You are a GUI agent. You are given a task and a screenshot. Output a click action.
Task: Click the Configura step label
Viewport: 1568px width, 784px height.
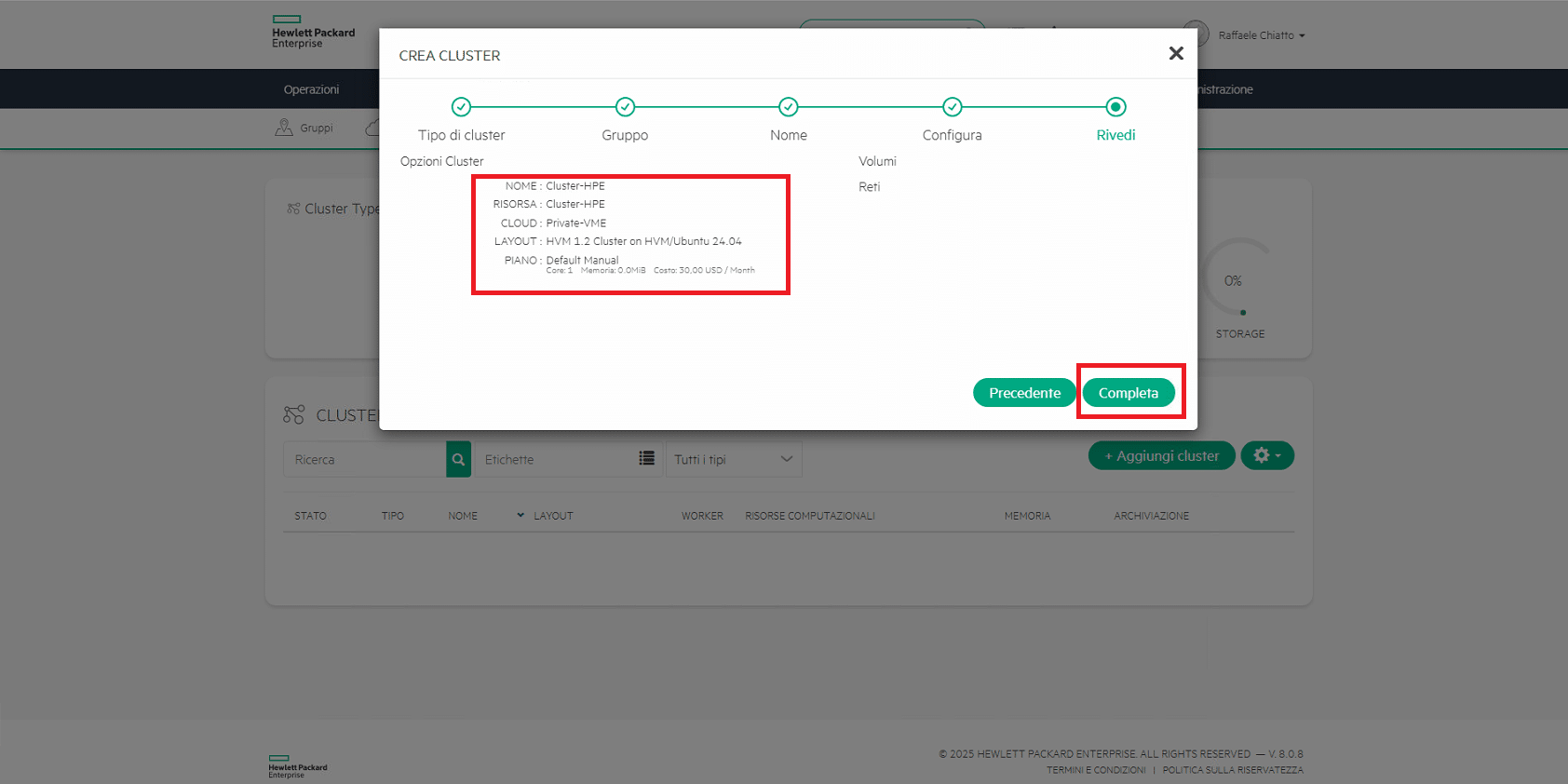tap(952, 135)
